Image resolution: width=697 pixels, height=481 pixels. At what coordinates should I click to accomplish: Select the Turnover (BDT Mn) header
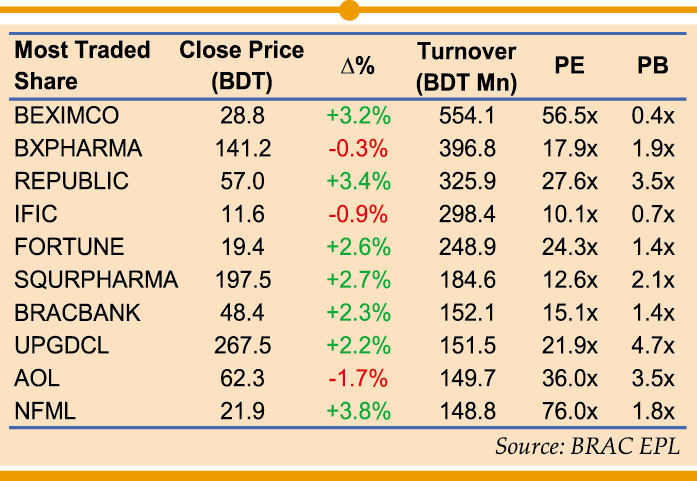pos(466,66)
